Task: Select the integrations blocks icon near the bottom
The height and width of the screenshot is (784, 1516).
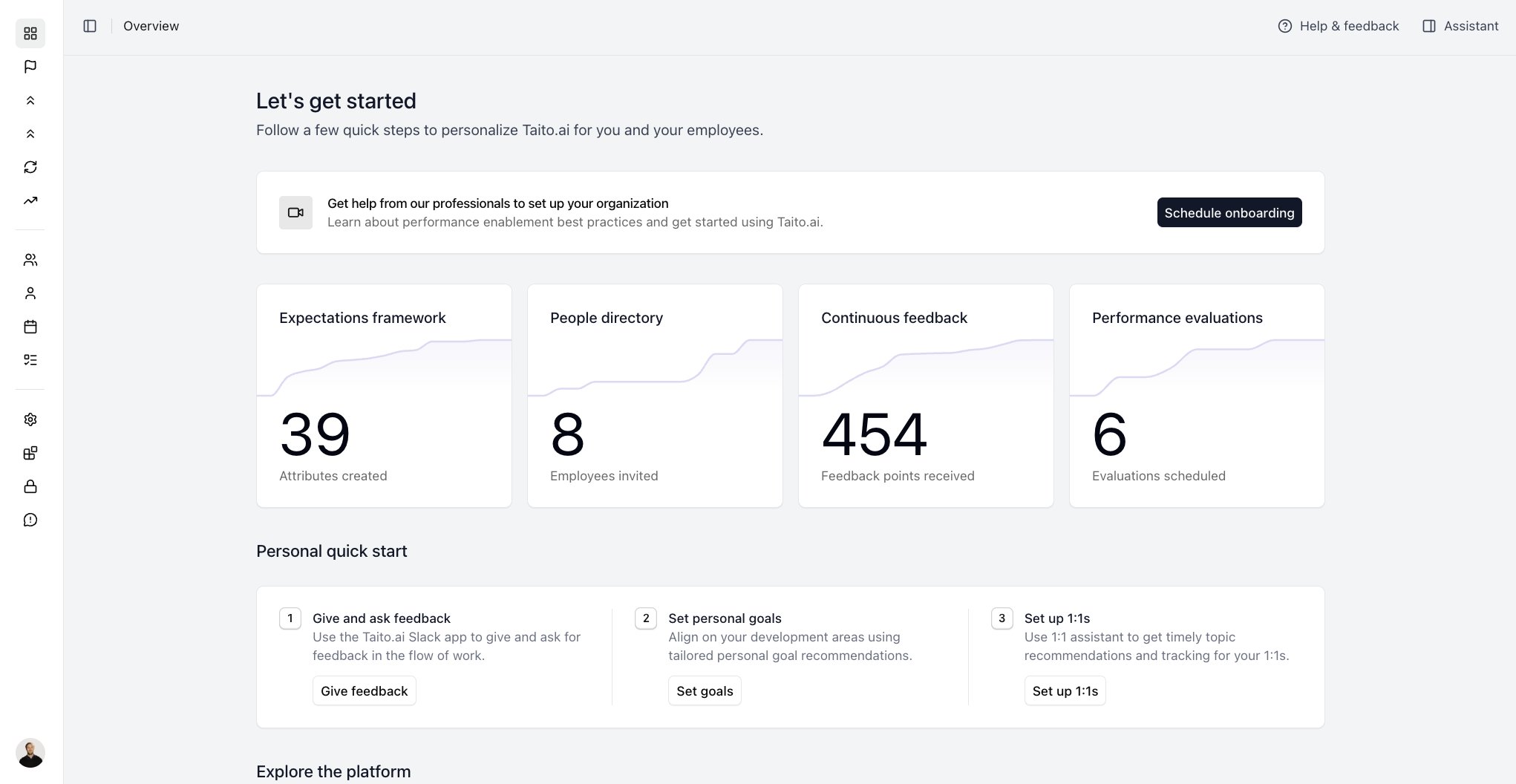Action: click(x=30, y=453)
